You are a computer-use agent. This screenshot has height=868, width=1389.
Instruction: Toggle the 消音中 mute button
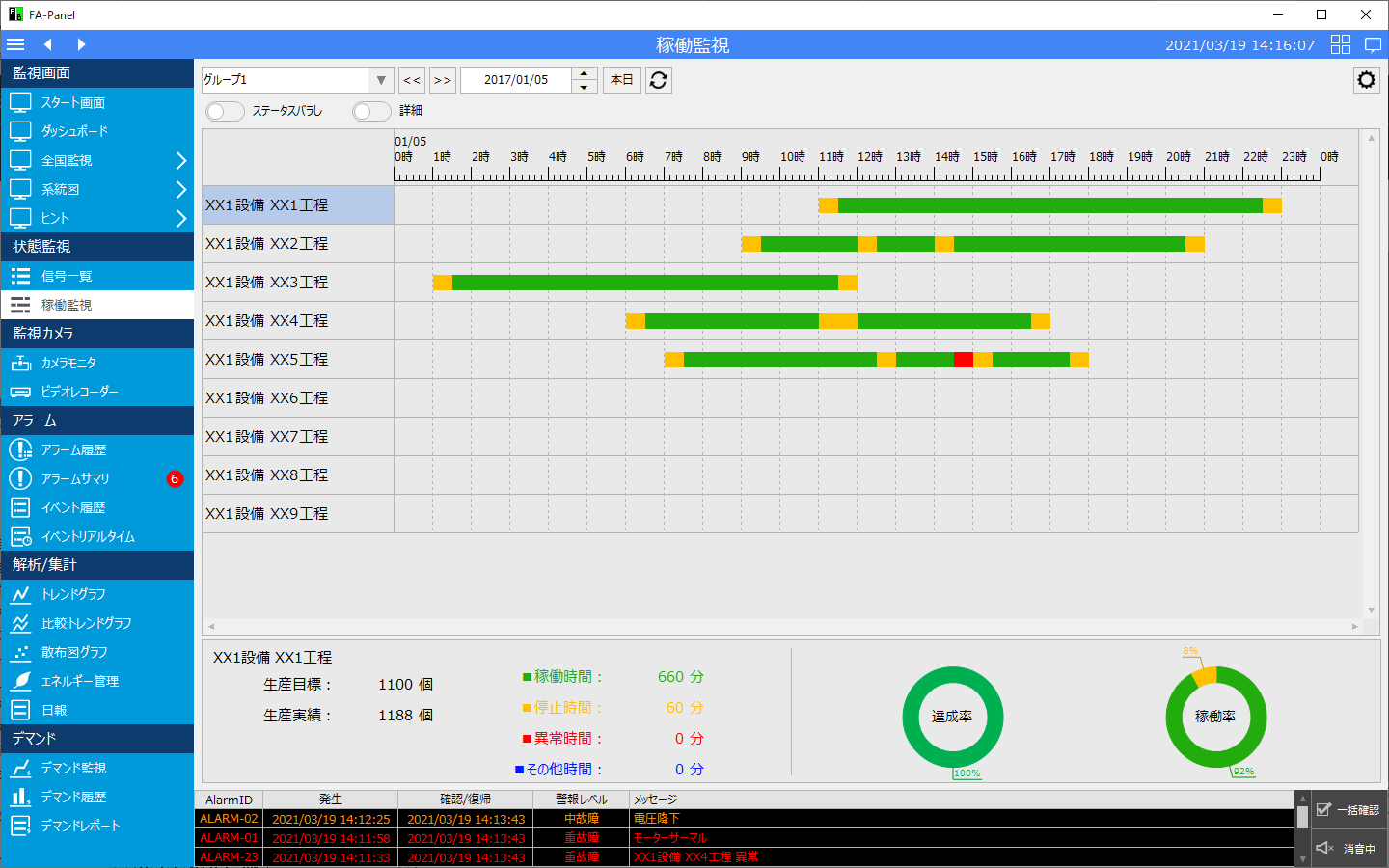1348,849
